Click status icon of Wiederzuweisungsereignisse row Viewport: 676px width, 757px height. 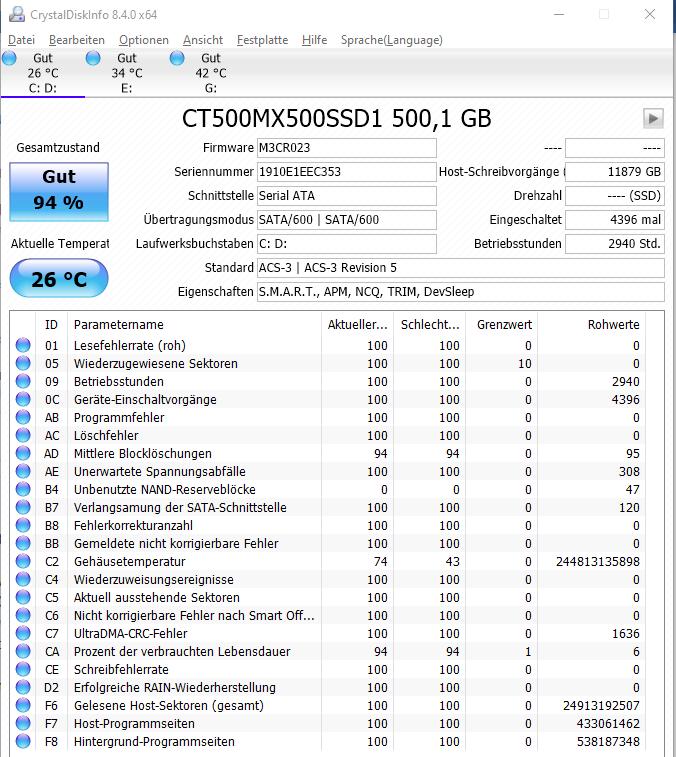23,579
